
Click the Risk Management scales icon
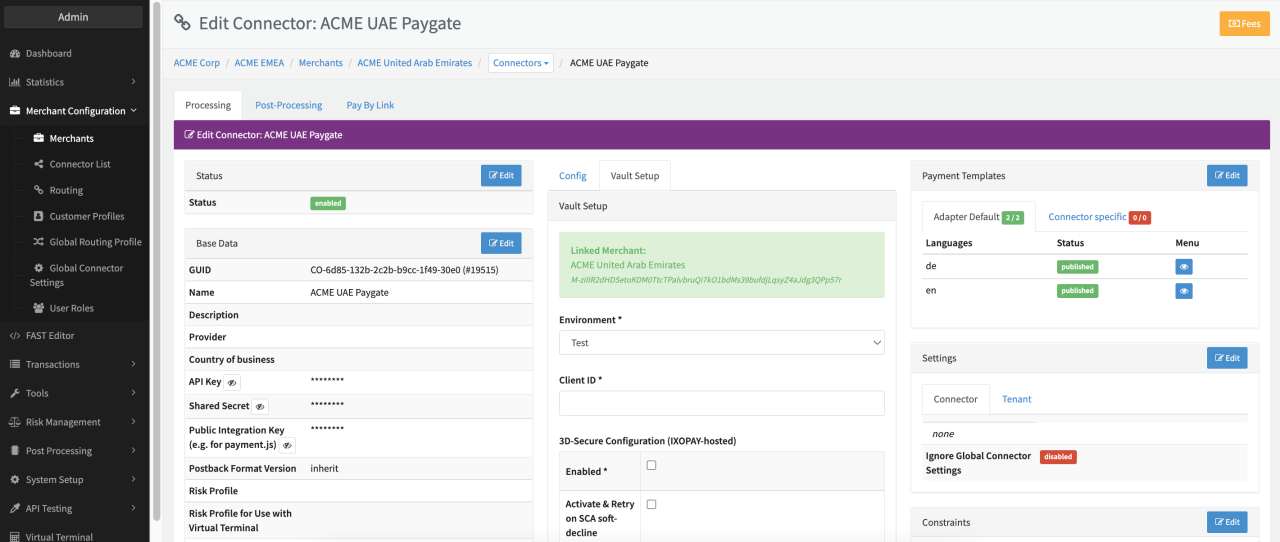tap(15, 422)
